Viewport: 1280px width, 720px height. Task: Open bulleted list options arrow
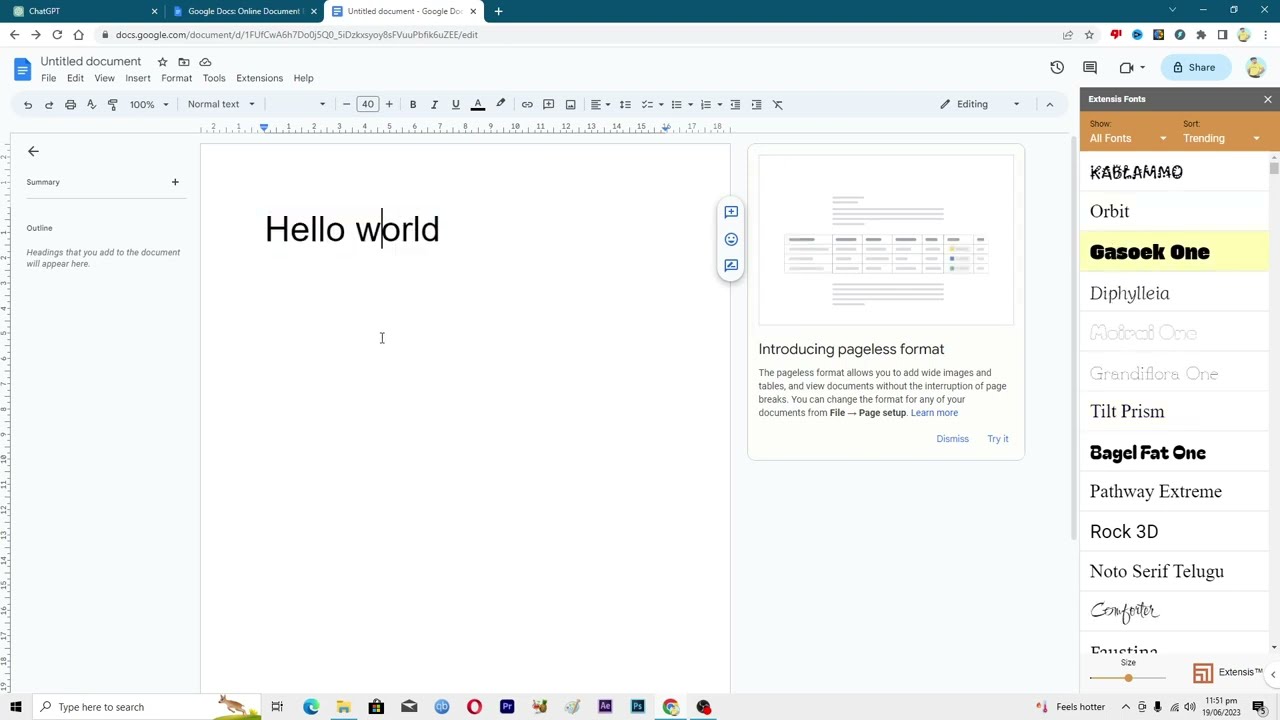(x=690, y=104)
